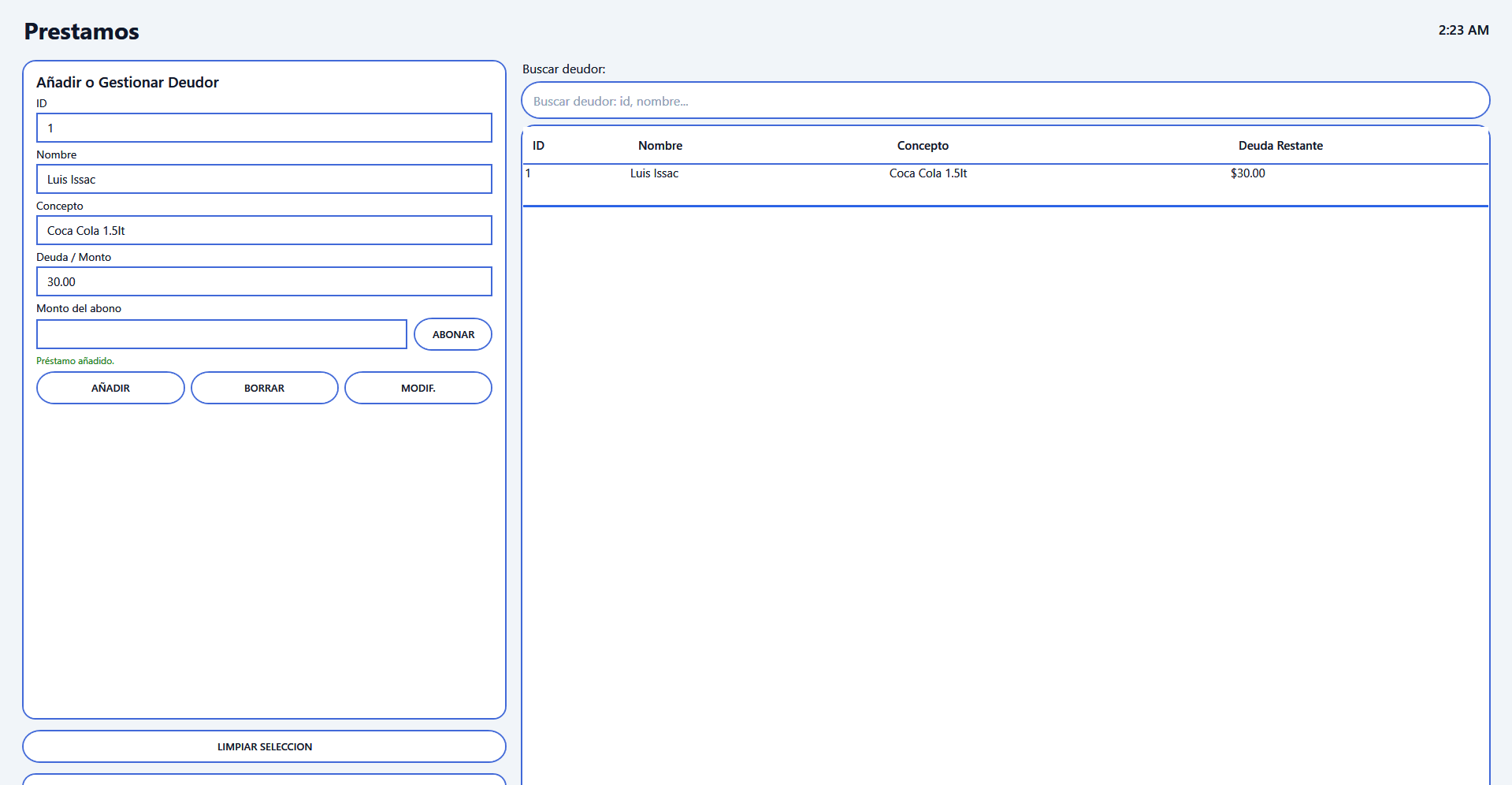
Task: Click the Nombre column header
Action: coord(660,146)
